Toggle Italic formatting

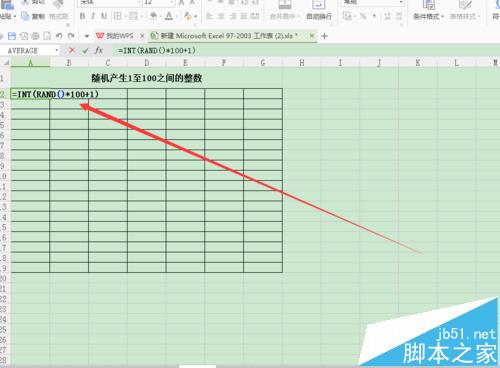pyautogui.click(x=93, y=16)
